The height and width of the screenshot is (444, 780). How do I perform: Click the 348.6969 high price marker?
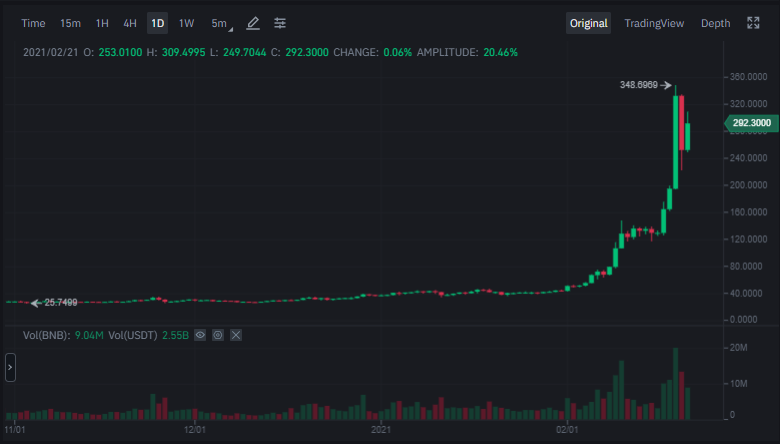coord(639,85)
